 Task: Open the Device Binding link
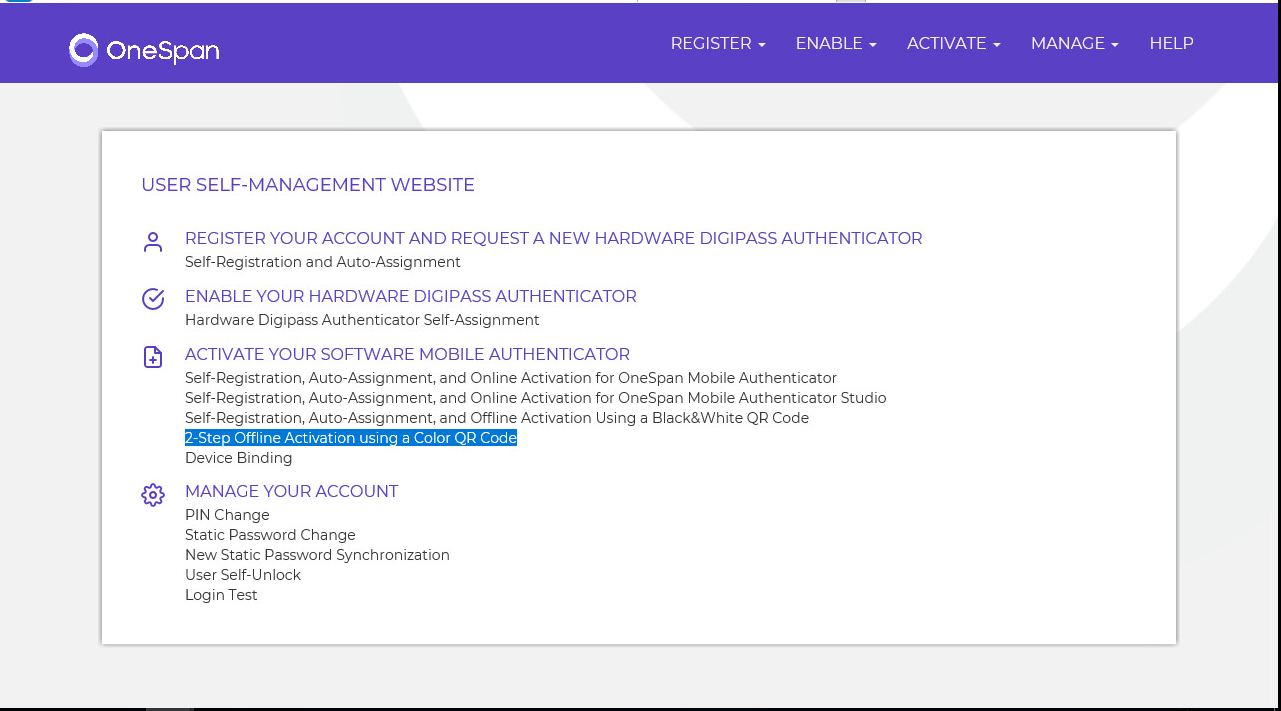click(239, 458)
